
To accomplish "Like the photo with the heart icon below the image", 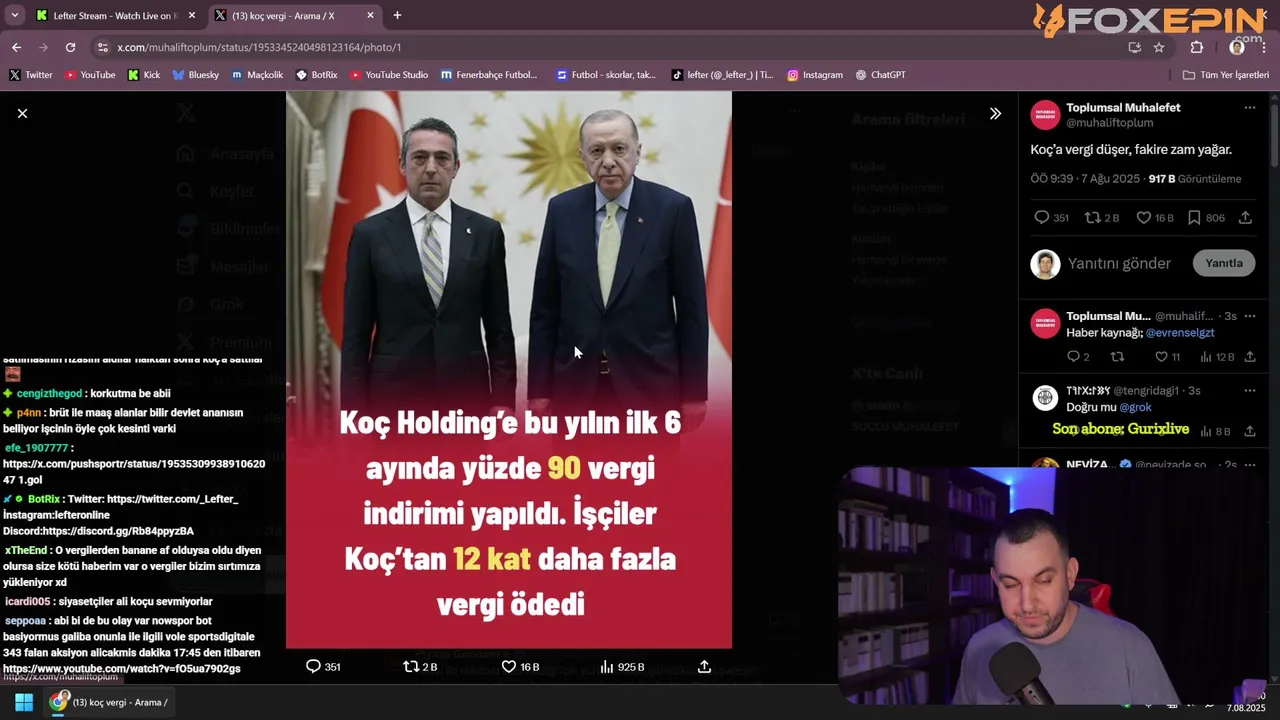I will (508, 666).
